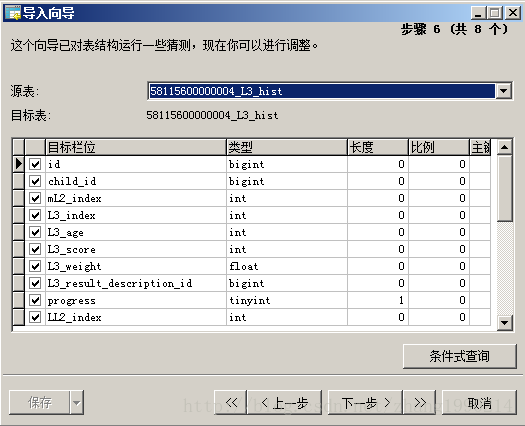The image size is (525, 426).
Task: Click the 目标栏位 column header
Action: pyautogui.click(x=136, y=147)
